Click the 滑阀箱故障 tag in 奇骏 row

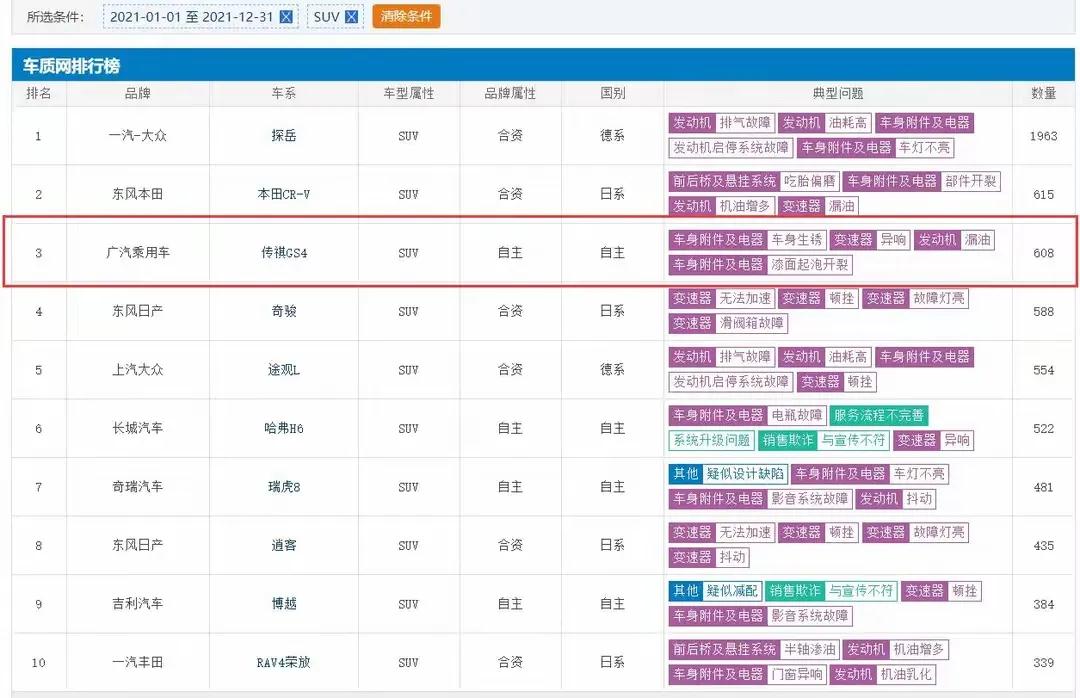(751, 323)
